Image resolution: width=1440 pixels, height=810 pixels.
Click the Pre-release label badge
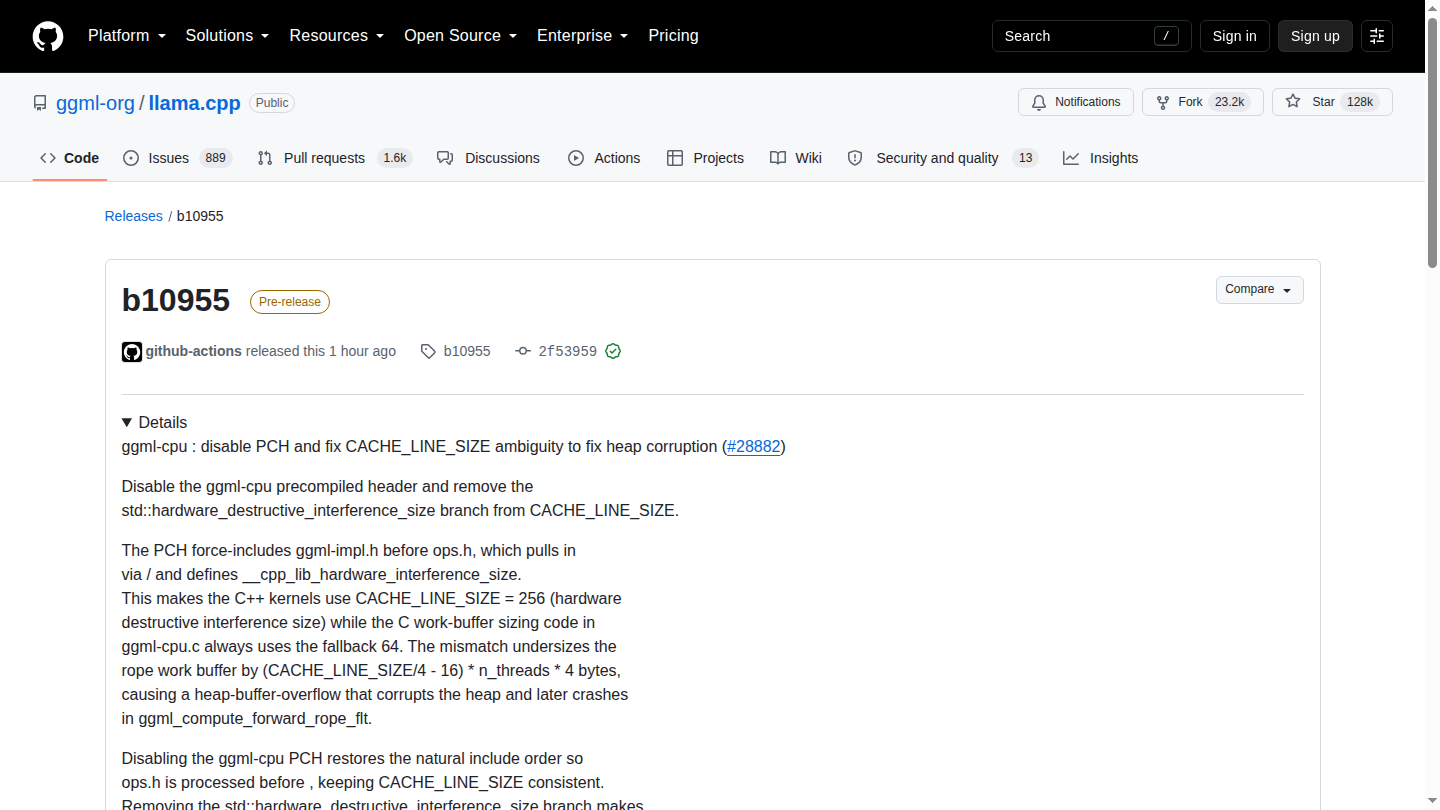click(290, 302)
